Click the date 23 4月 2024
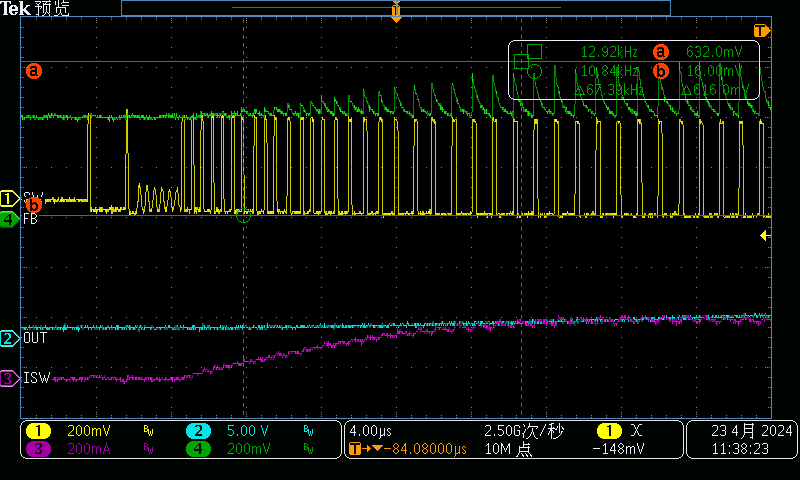The height and width of the screenshot is (480, 800). pyautogui.click(x=752, y=431)
